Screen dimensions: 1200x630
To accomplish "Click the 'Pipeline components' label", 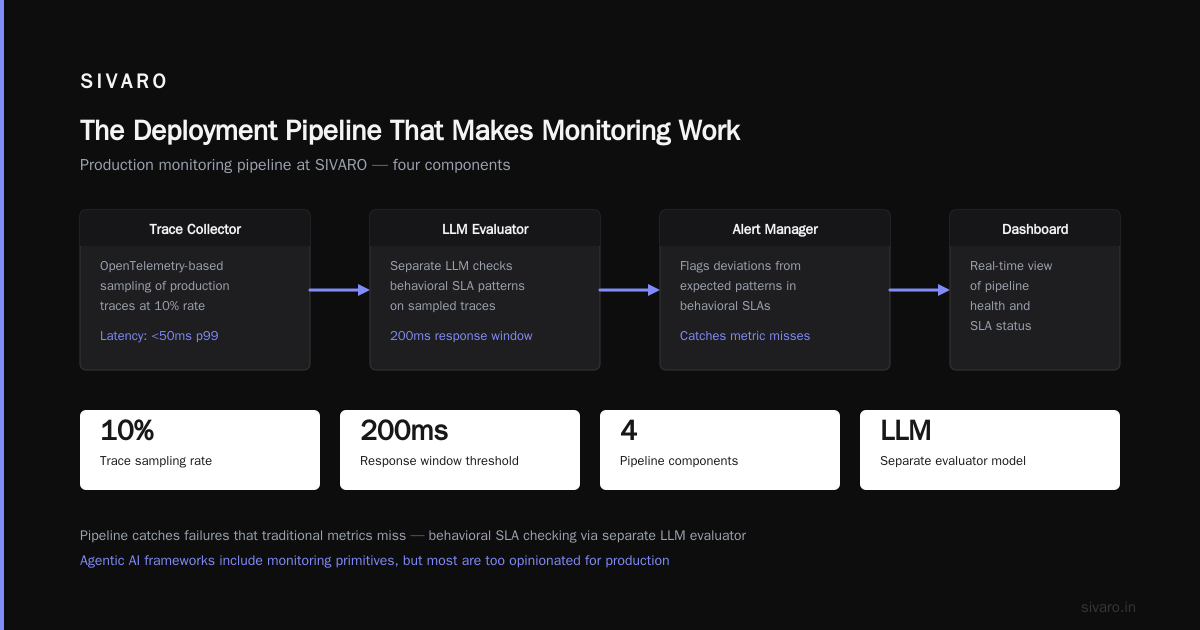I will pos(679,461).
